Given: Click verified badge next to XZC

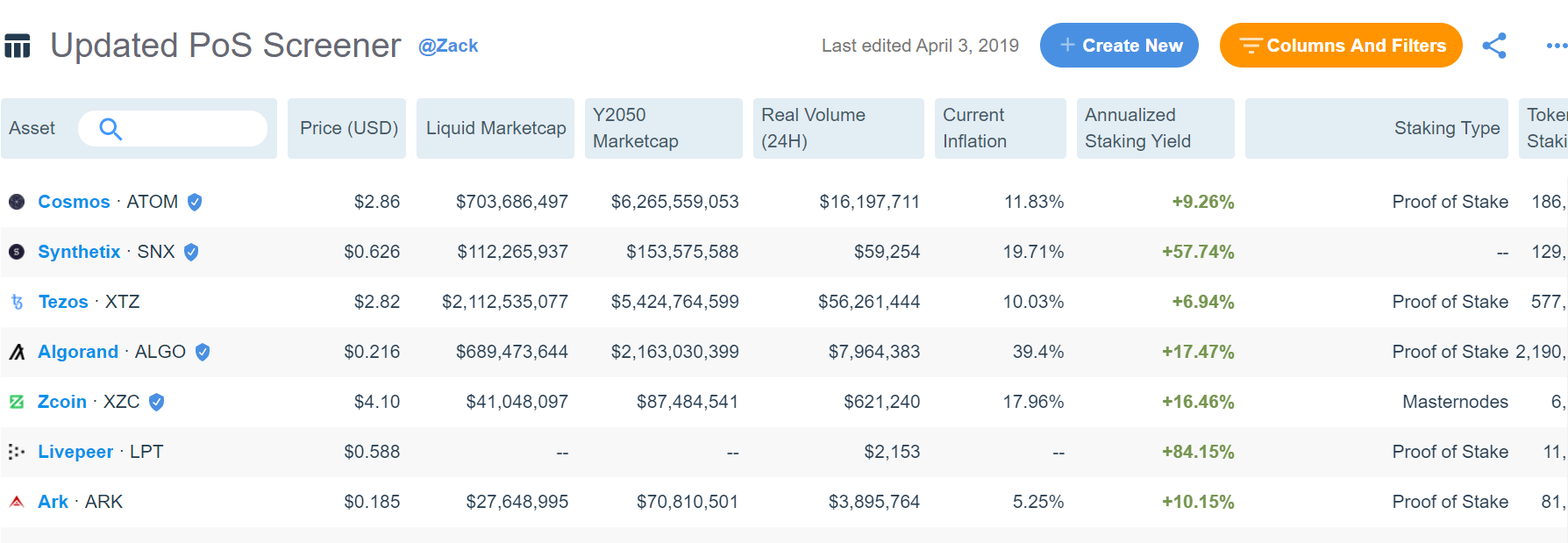Looking at the screenshot, I should pos(157,402).
